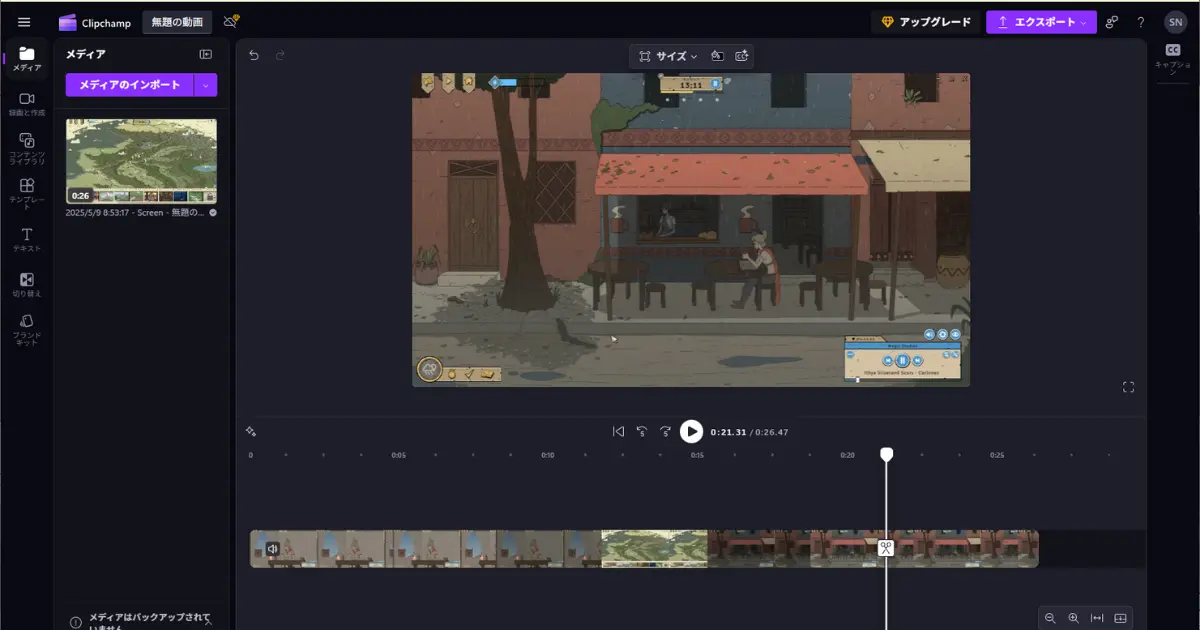Open the 録画と作成 sidebar tab

[27, 103]
